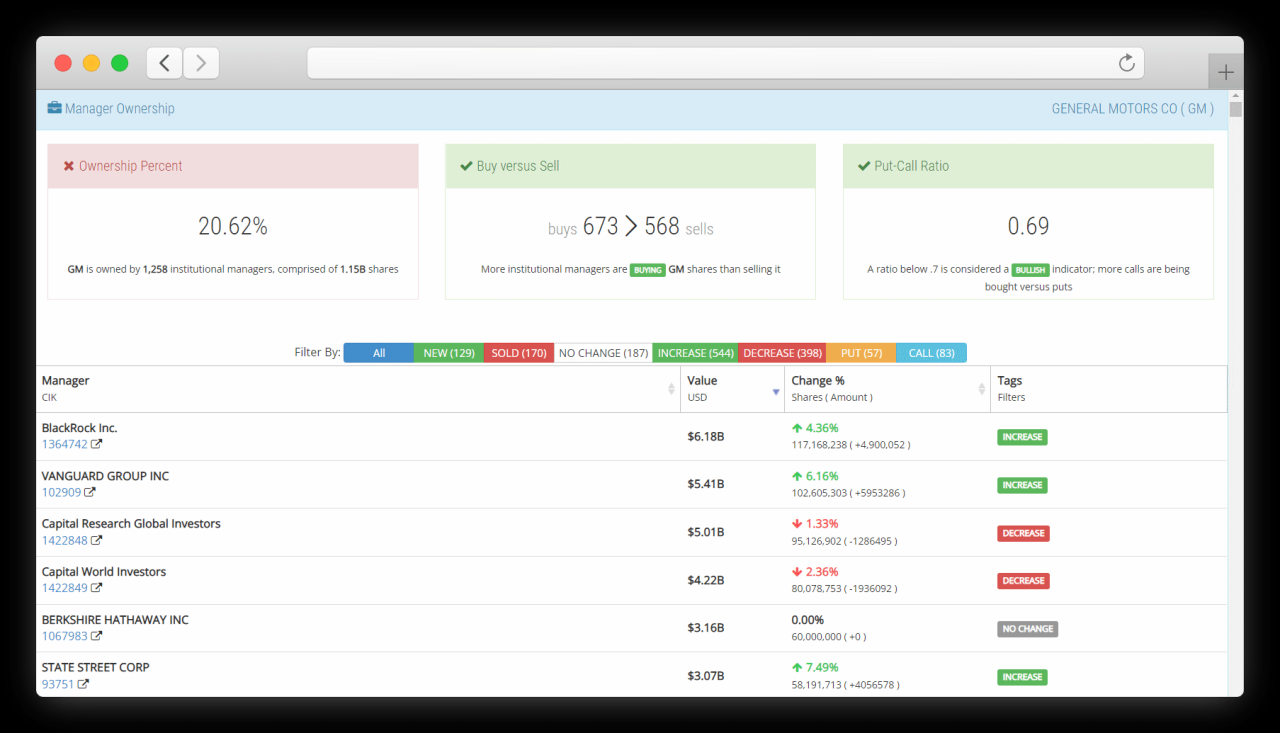Click the page vertical scrollbar thumb

click(1236, 109)
